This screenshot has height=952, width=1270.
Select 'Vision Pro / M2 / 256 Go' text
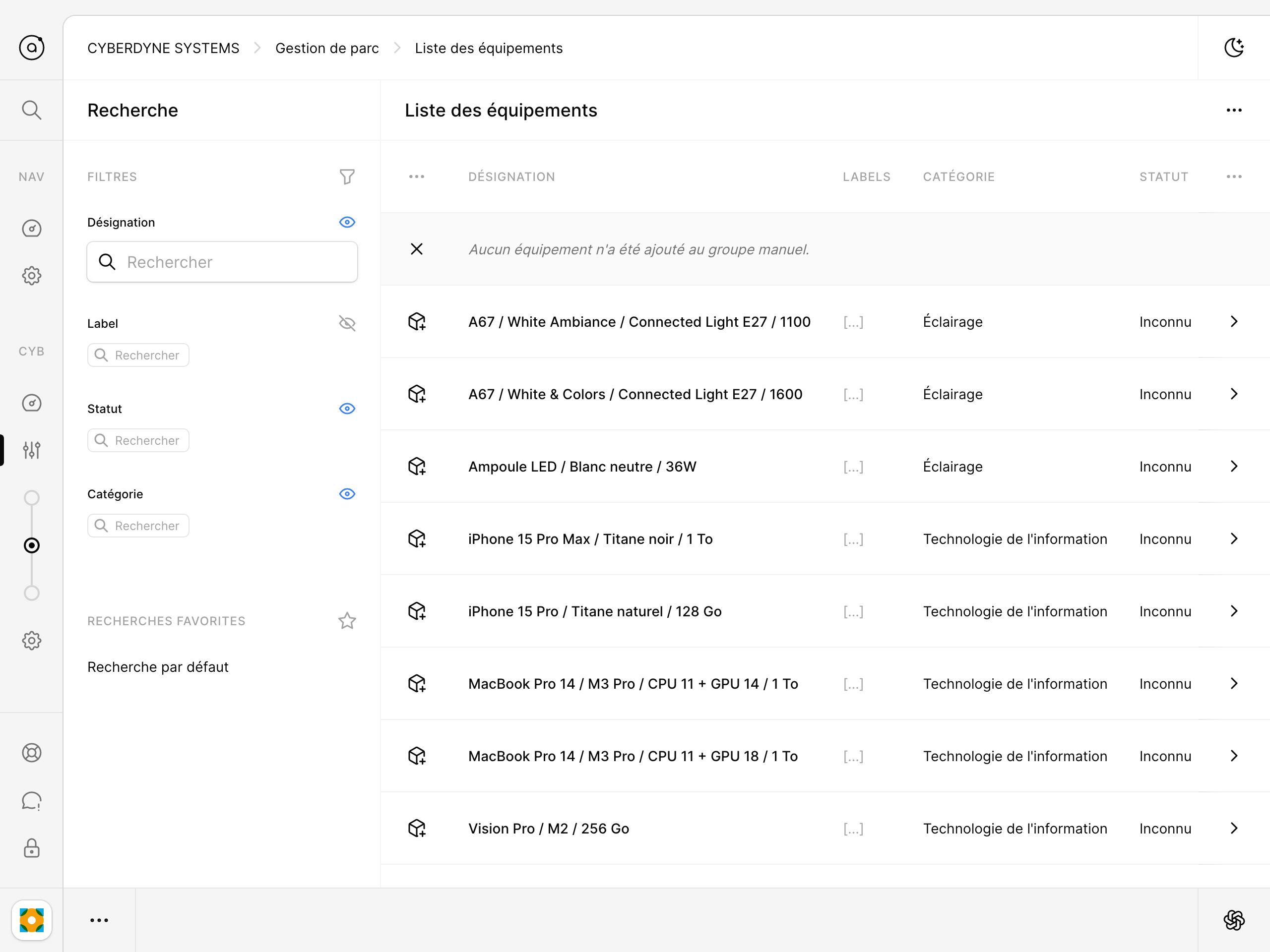click(x=548, y=829)
